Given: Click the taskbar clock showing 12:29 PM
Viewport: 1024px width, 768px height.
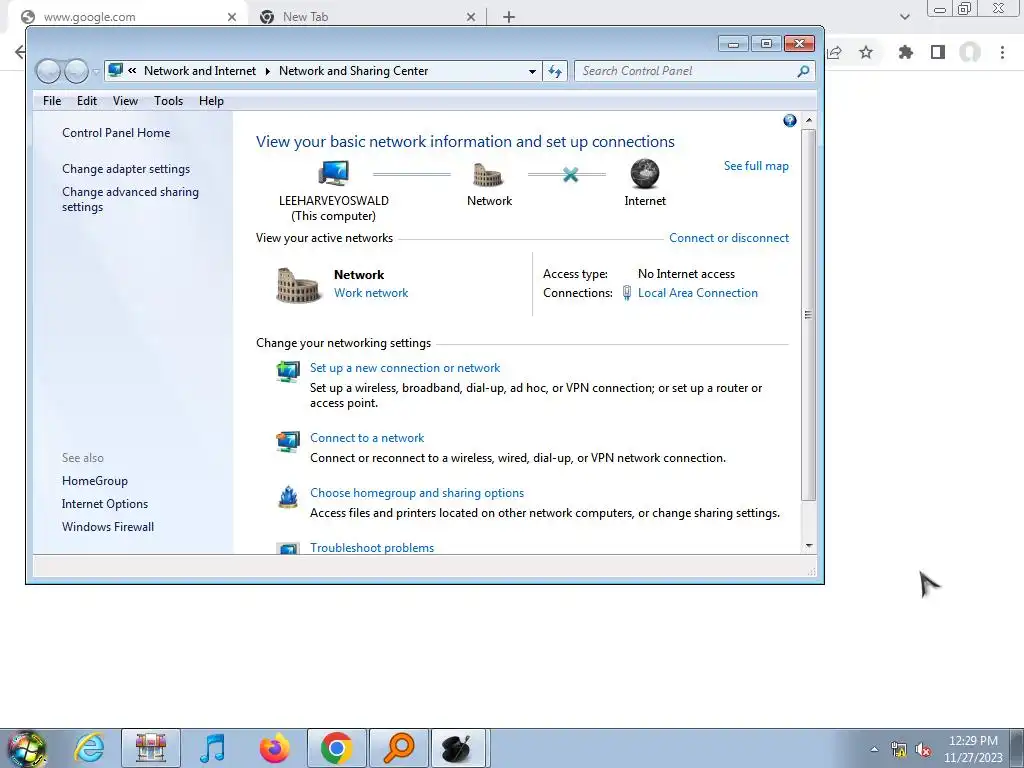Looking at the screenshot, I should 973,749.
